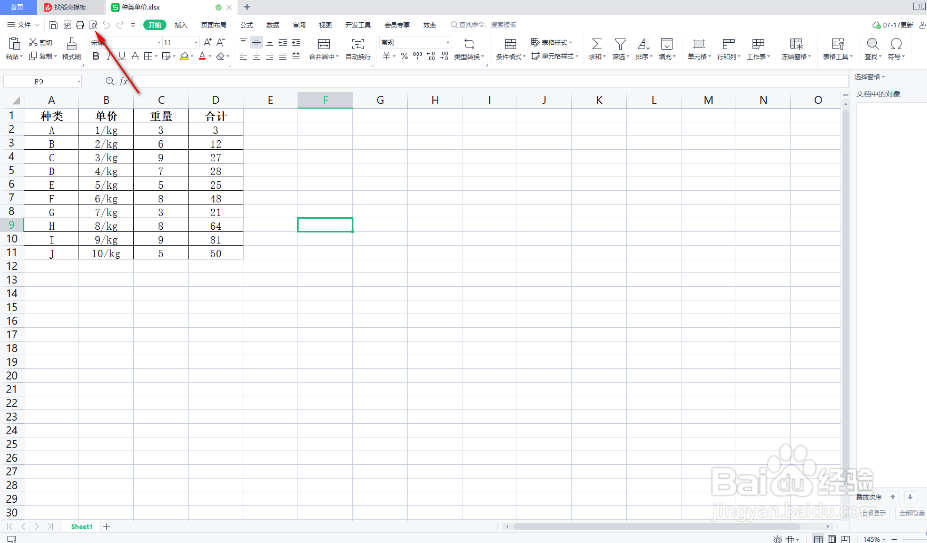The width and height of the screenshot is (927, 543).
Task: Click the Wrap Text icon
Action: click(358, 44)
